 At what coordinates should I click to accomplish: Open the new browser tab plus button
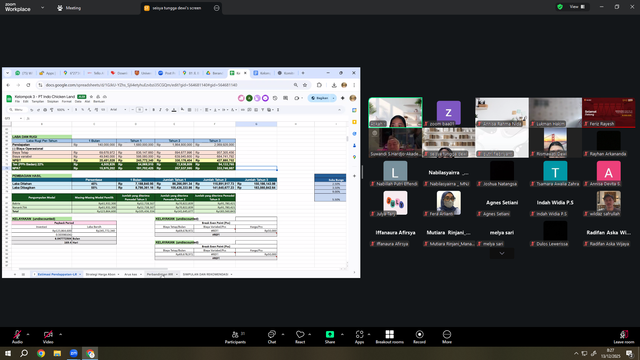[x=303, y=73]
